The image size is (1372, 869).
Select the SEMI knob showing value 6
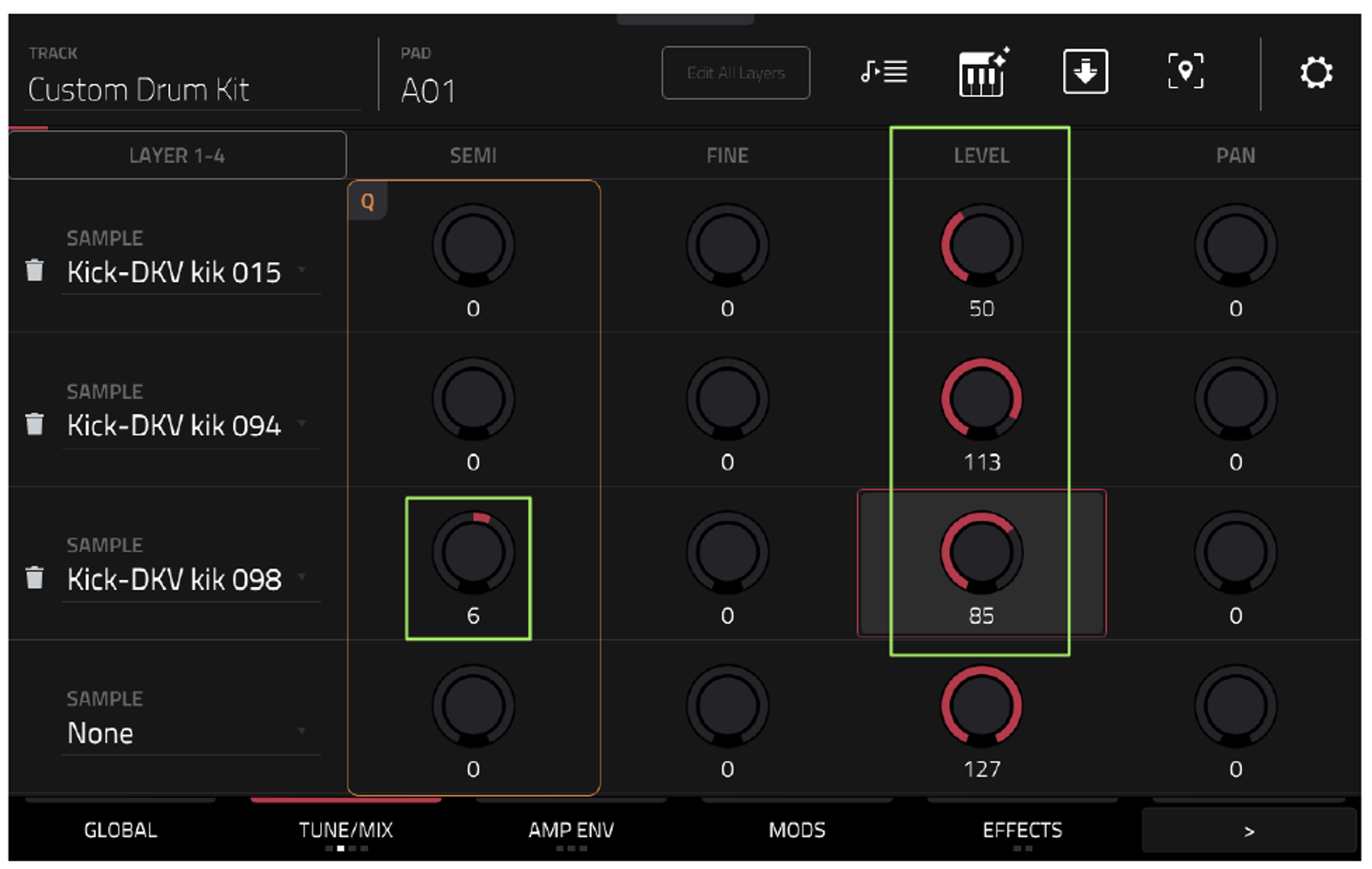coord(473,552)
